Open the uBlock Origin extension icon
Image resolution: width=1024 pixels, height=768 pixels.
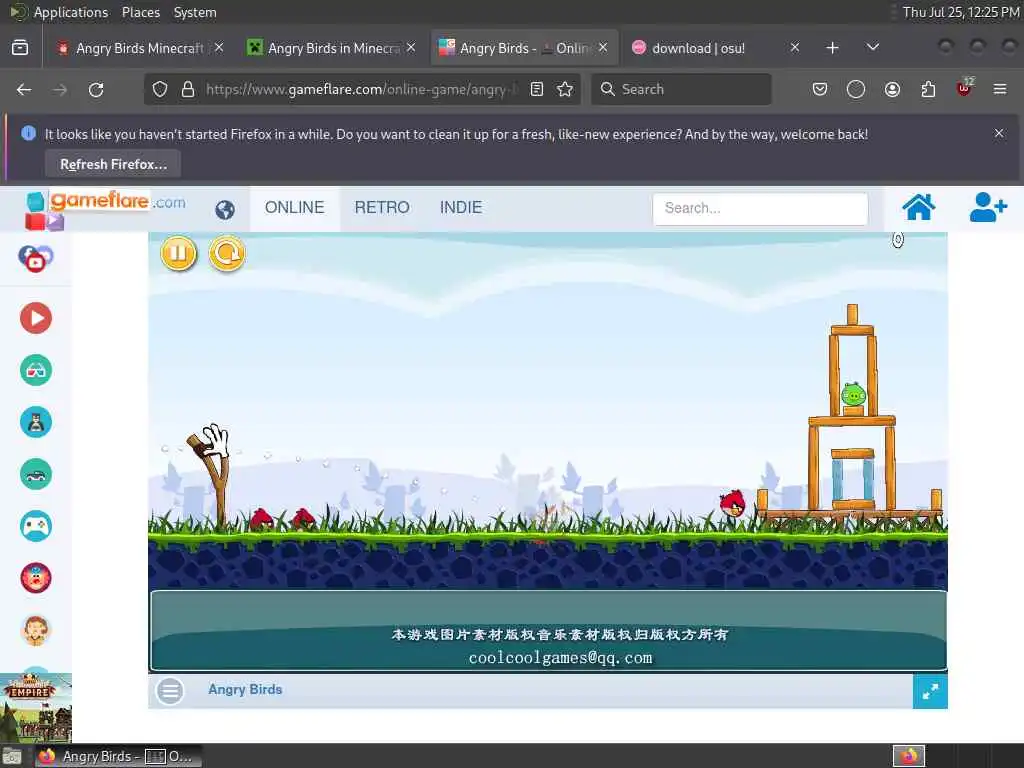pyautogui.click(x=965, y=88)
